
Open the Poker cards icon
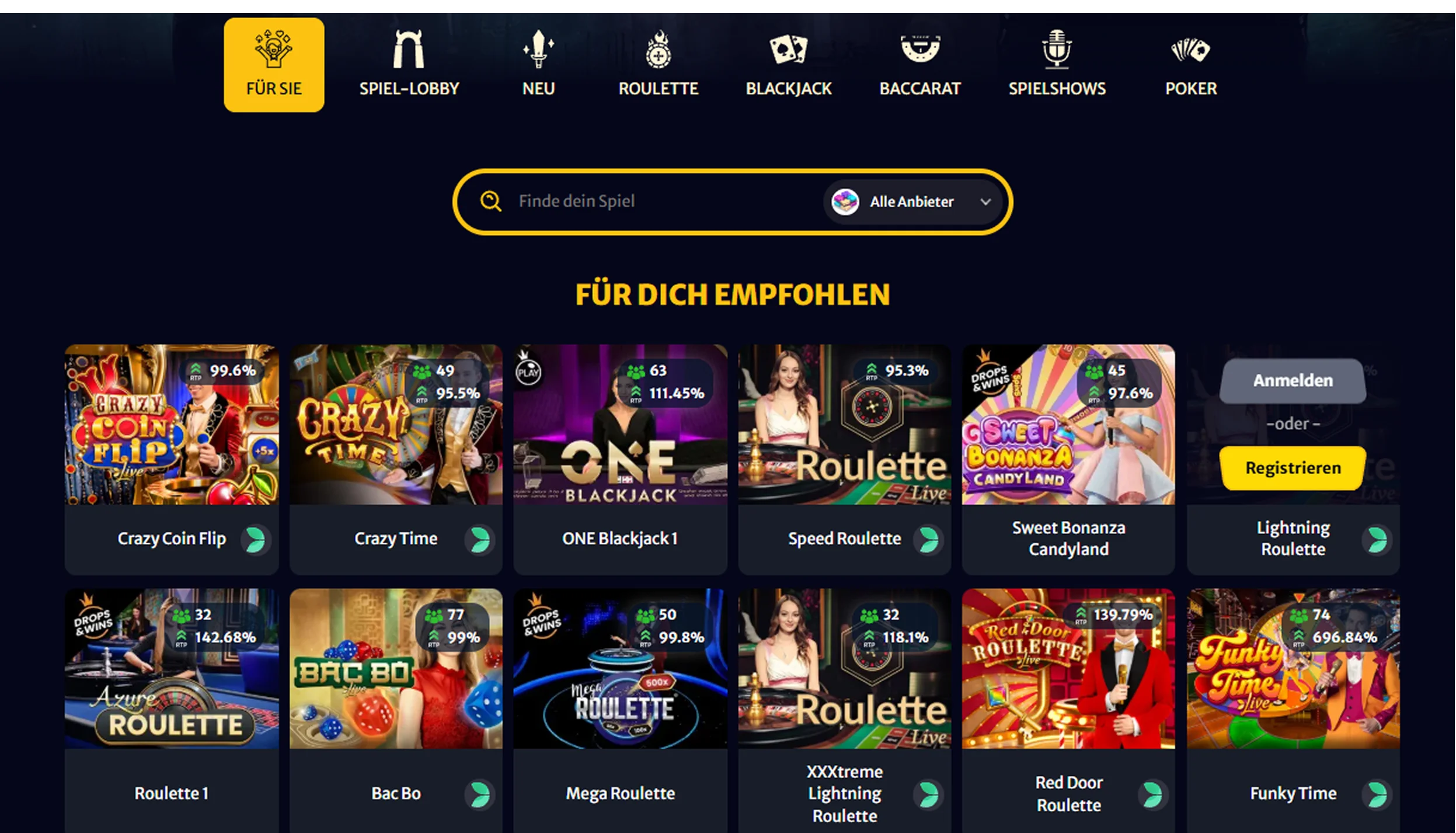(1191, 50)
